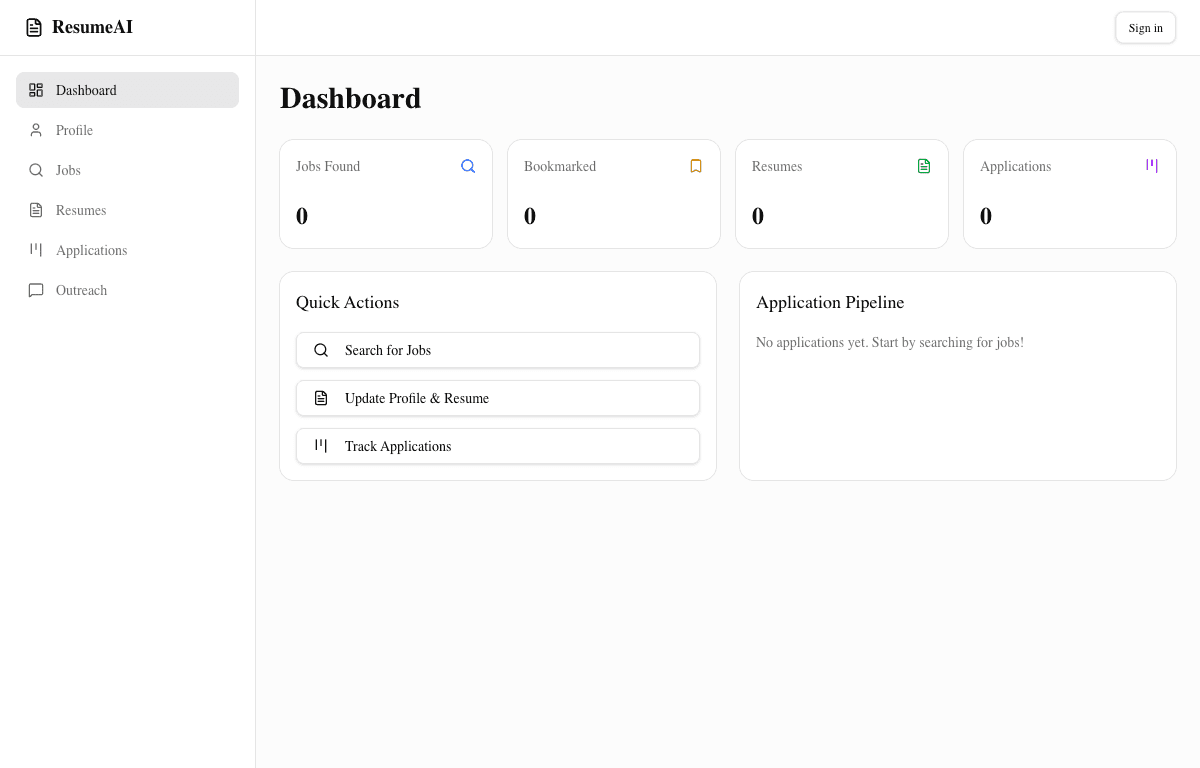This screenshot has height=768, width=1200.
Task: Click the green document icon on Resumes card
Action: point(924,166)
